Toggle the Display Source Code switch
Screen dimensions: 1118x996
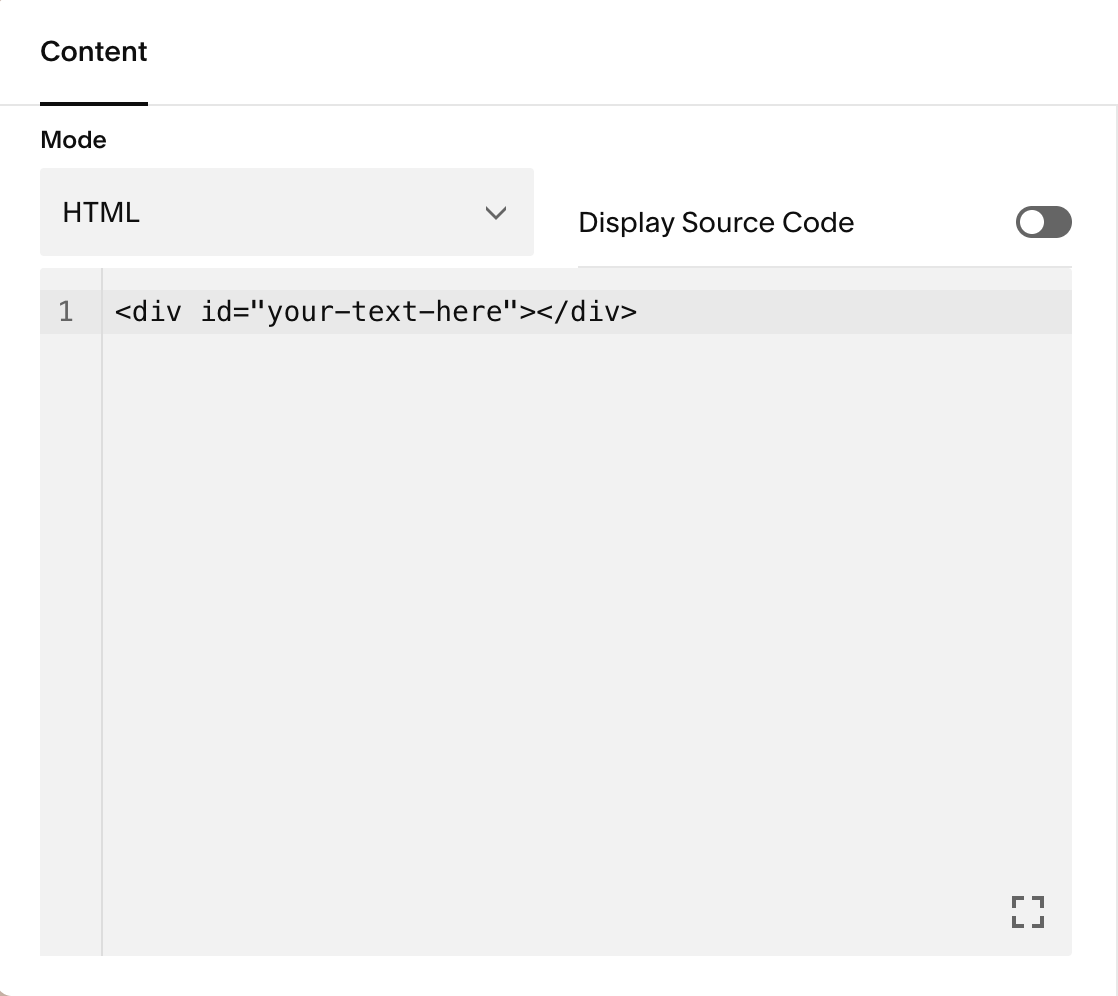1043,222
